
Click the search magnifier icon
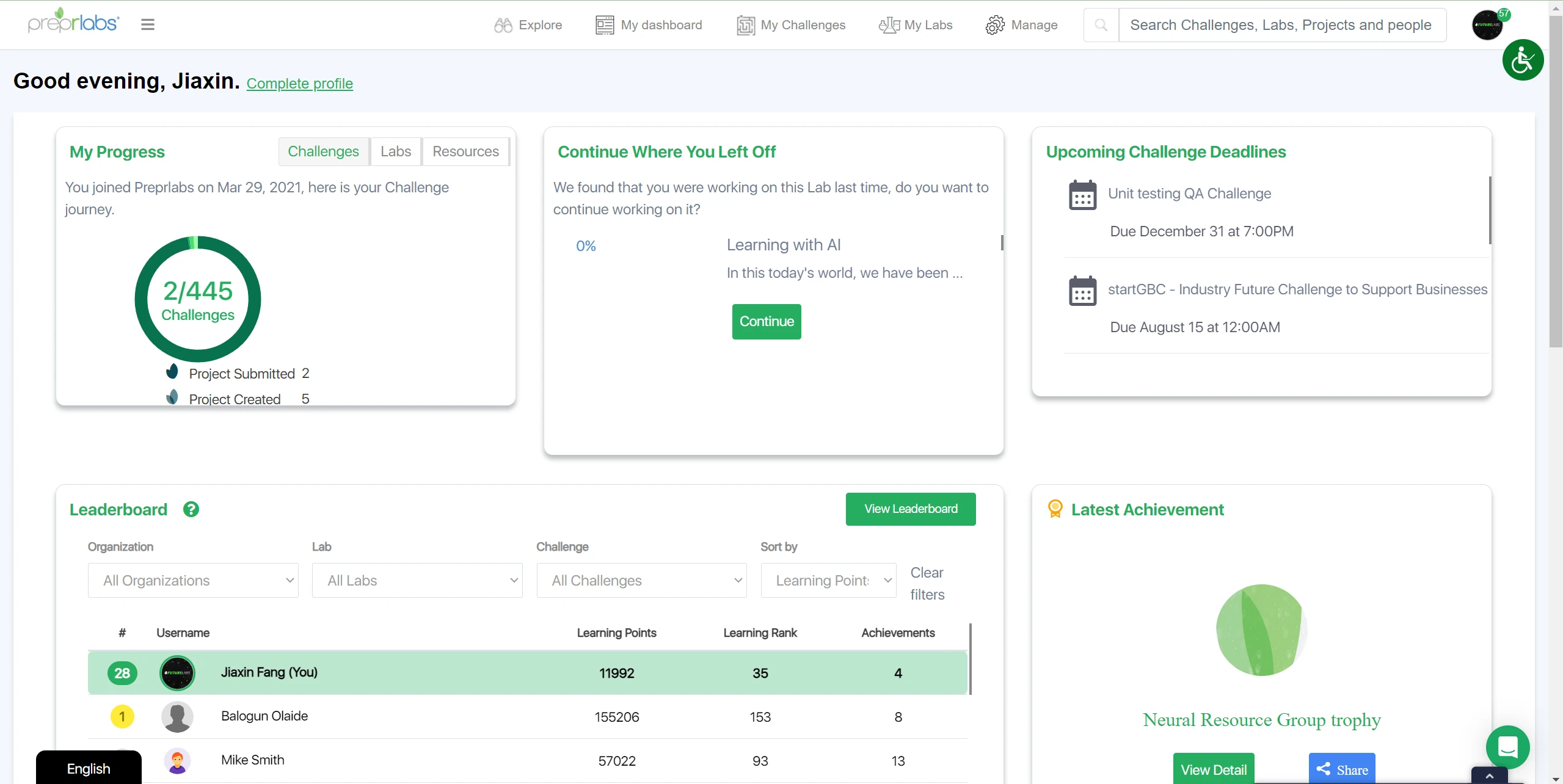coord(1101,24)
